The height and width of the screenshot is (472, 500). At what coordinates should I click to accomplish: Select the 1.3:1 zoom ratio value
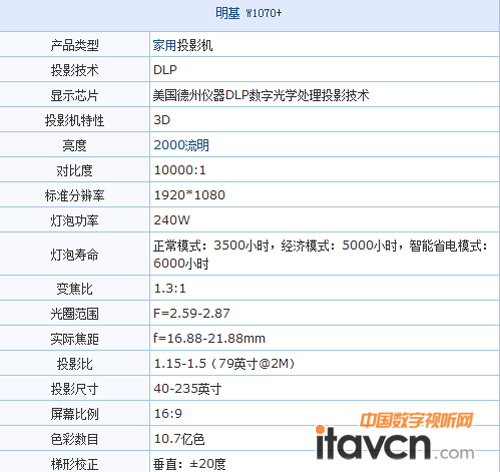tap(170, 289)
